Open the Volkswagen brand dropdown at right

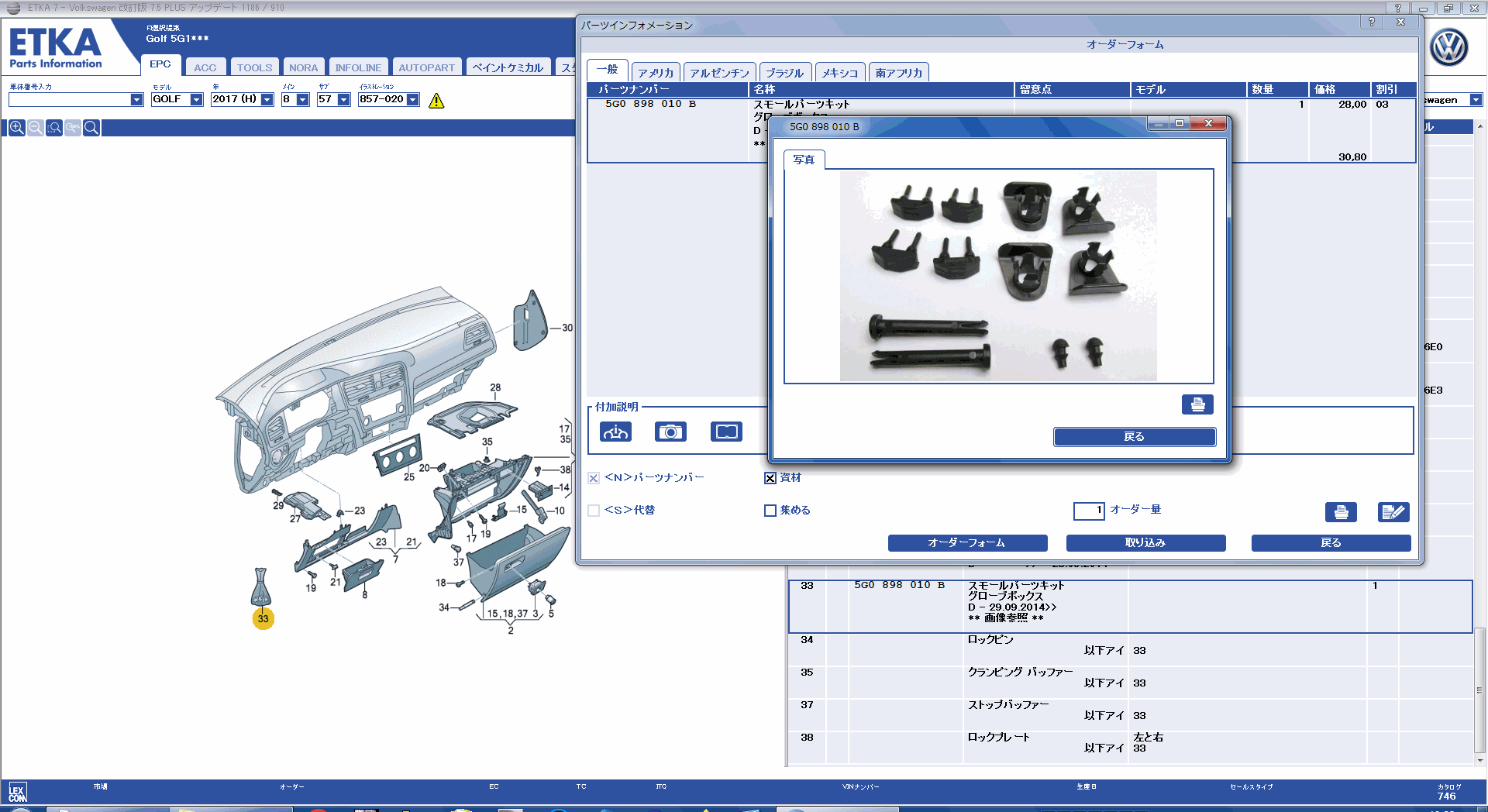point(1476,100)
